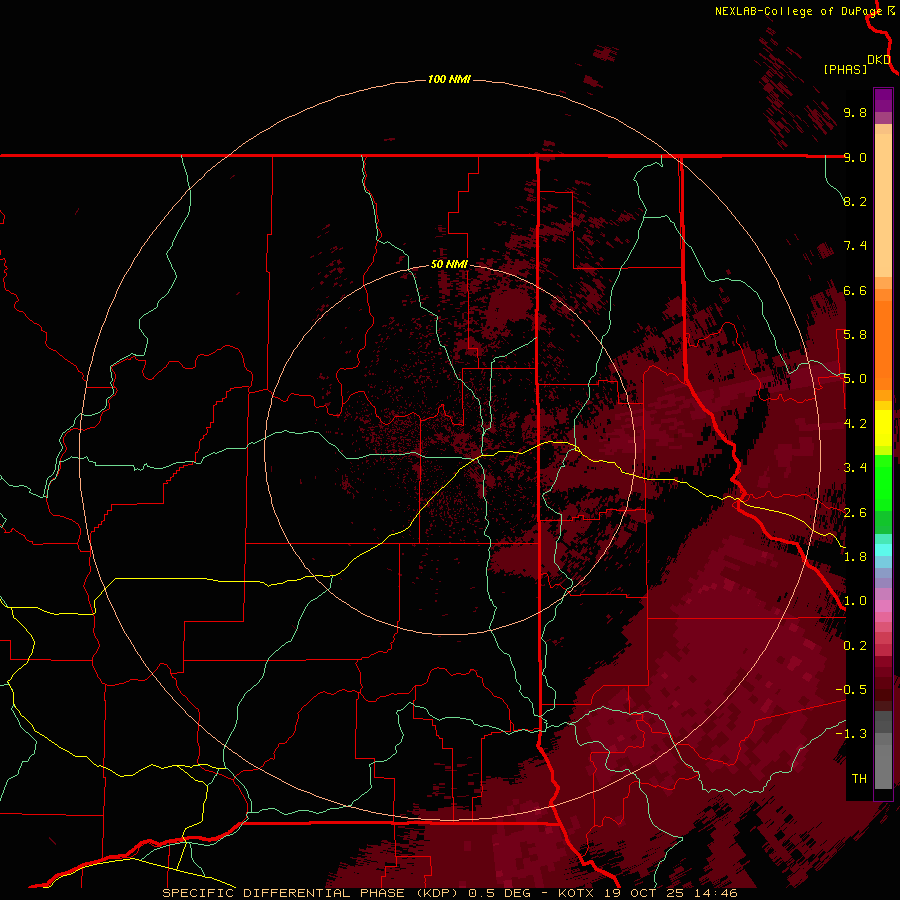Viewport: 900px width, 900px height.
Task: Pick the cyan segment of color bar
Action: tap(883, 550)
